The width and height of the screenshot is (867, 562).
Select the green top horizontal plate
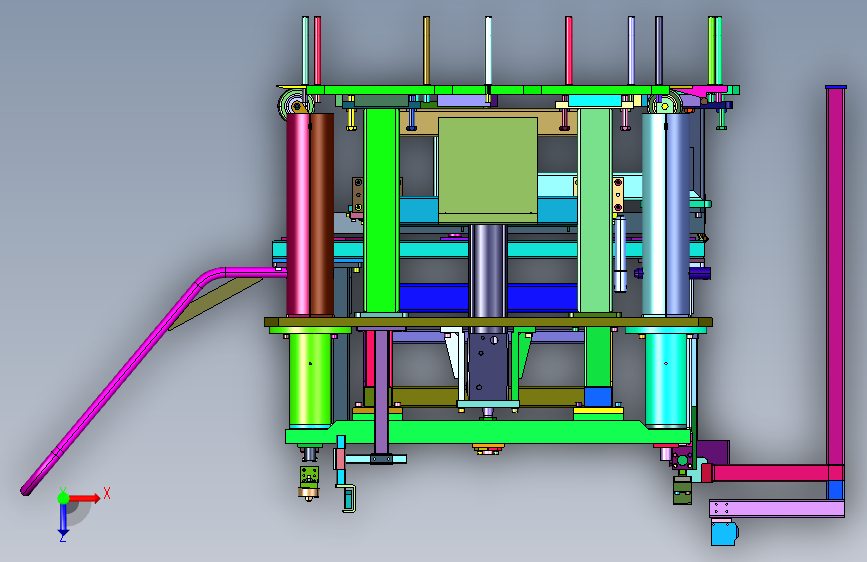(488, 90)
